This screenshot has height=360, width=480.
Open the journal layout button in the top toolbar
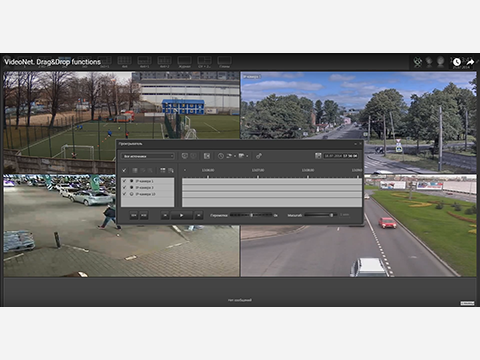tap(184, 61)
